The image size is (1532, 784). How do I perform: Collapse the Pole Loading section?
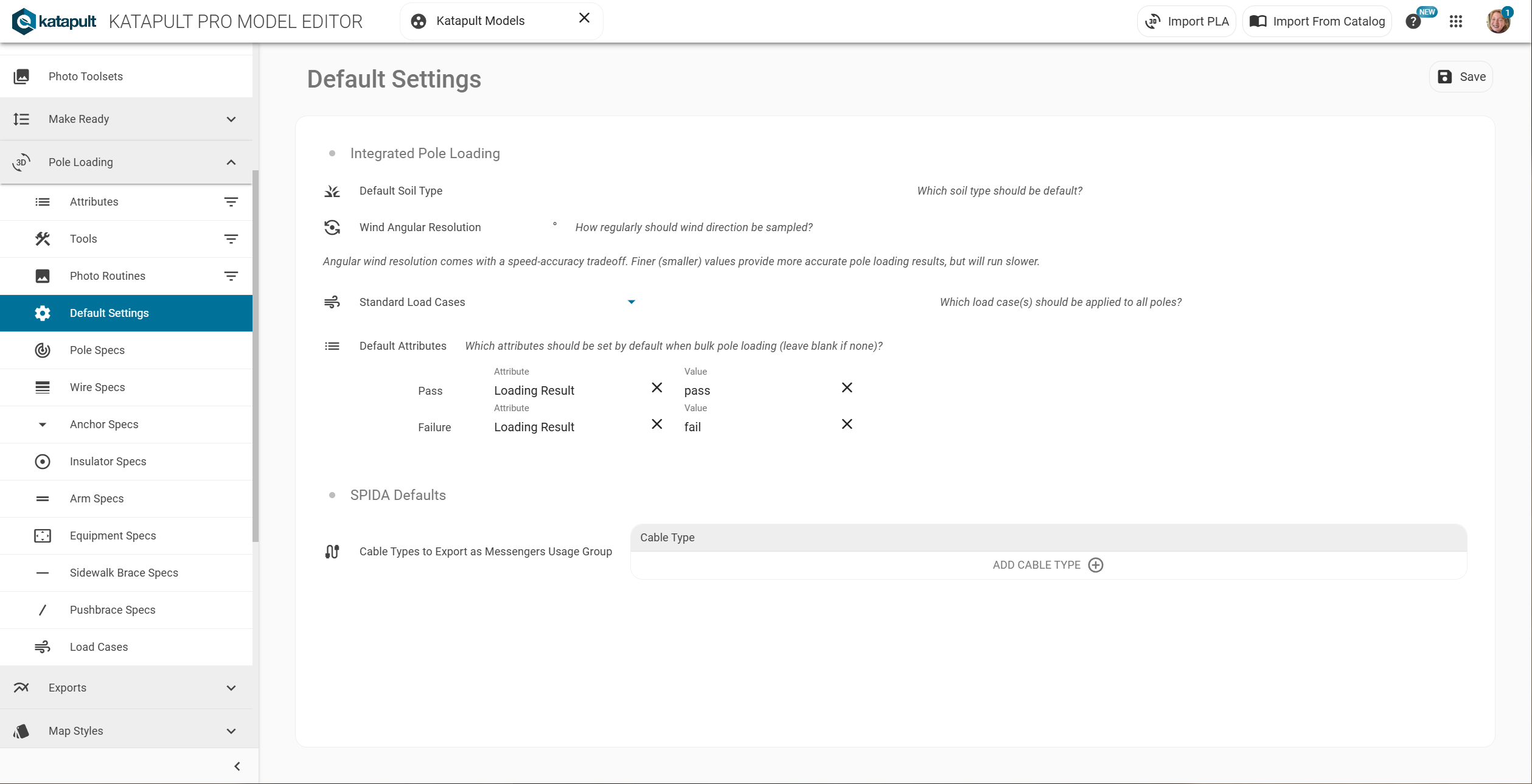pos(231,162)
